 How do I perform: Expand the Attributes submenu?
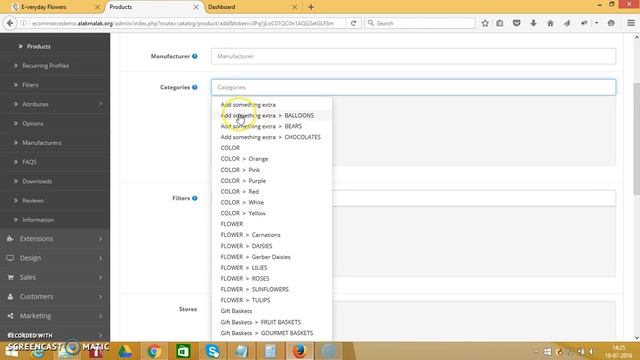(55, 104)
